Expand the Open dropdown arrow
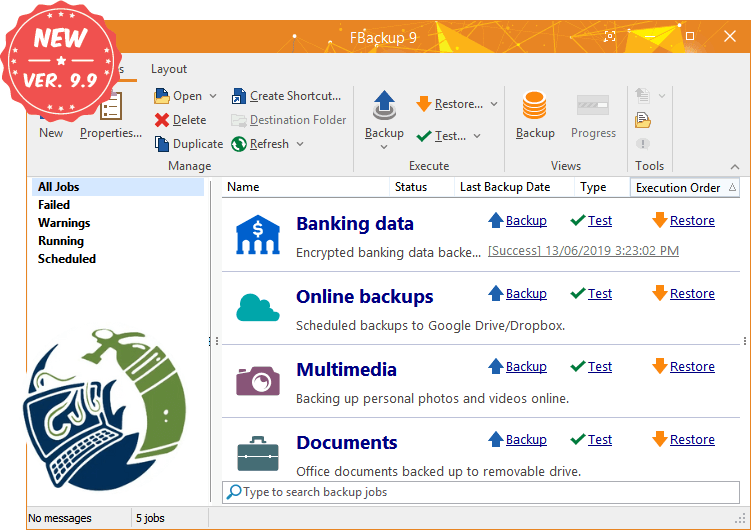Screen dimensions: 751x530 (213, 96)
